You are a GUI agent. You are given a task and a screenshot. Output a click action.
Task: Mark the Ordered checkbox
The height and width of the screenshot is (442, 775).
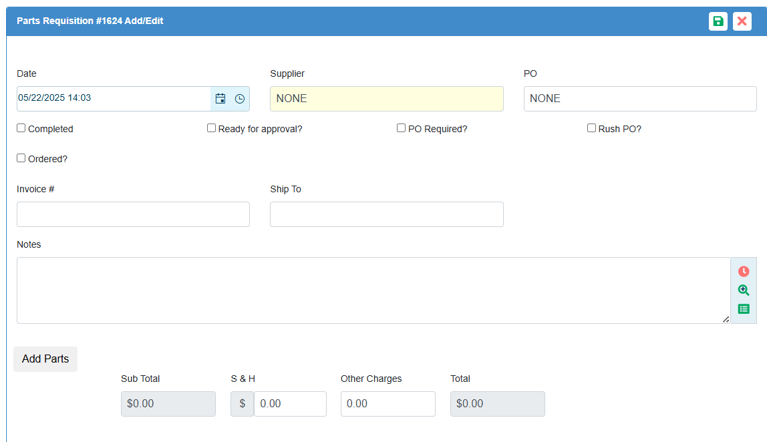coord(21,158)
